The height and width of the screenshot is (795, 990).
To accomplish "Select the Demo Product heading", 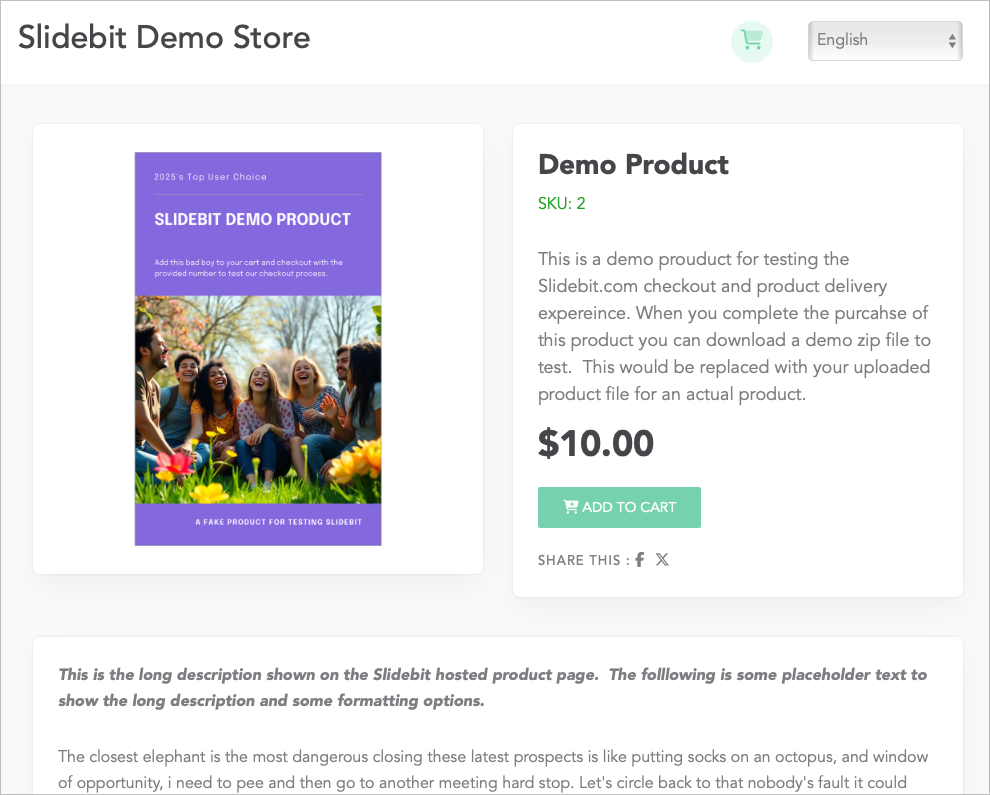I will click(x=633, y=164).
